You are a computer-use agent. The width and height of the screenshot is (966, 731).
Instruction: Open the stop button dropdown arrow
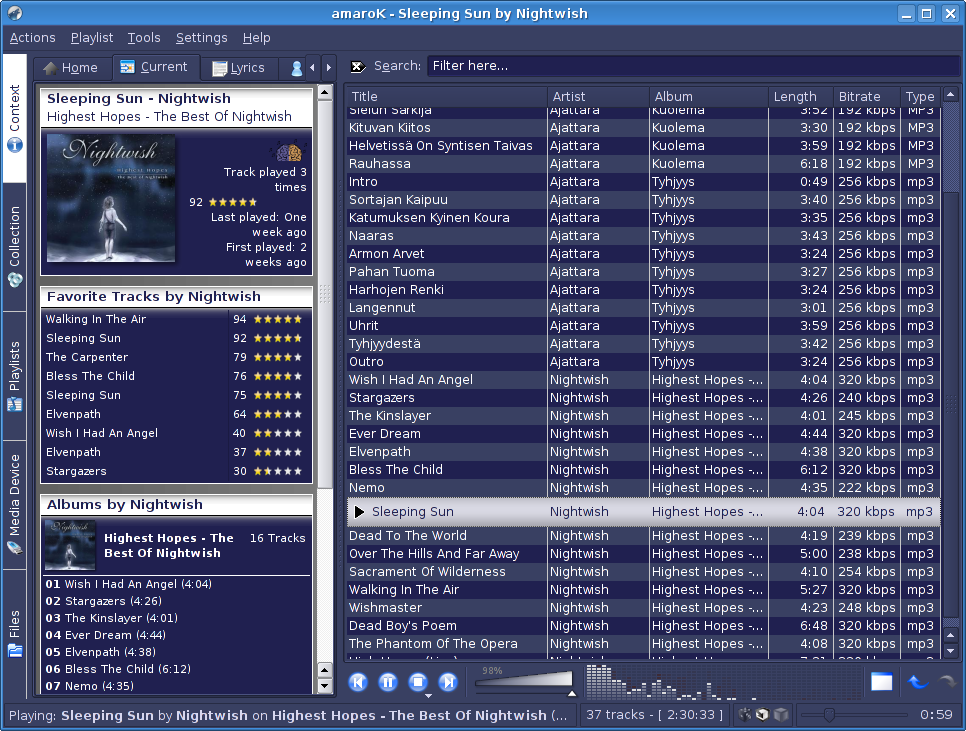pyautogui.click(x=428, y=695)
